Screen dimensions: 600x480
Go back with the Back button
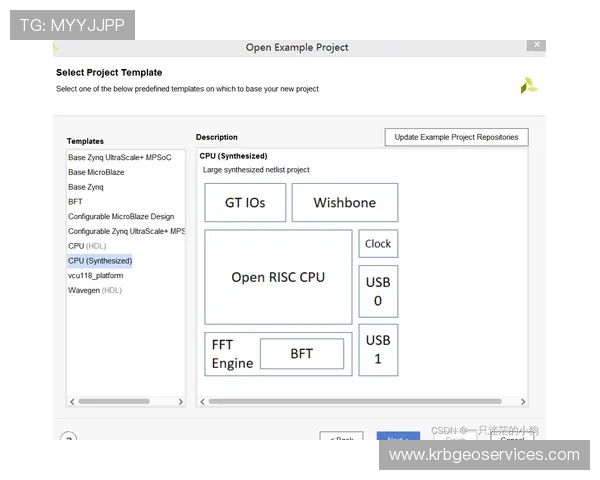click(x=341, y=439)
